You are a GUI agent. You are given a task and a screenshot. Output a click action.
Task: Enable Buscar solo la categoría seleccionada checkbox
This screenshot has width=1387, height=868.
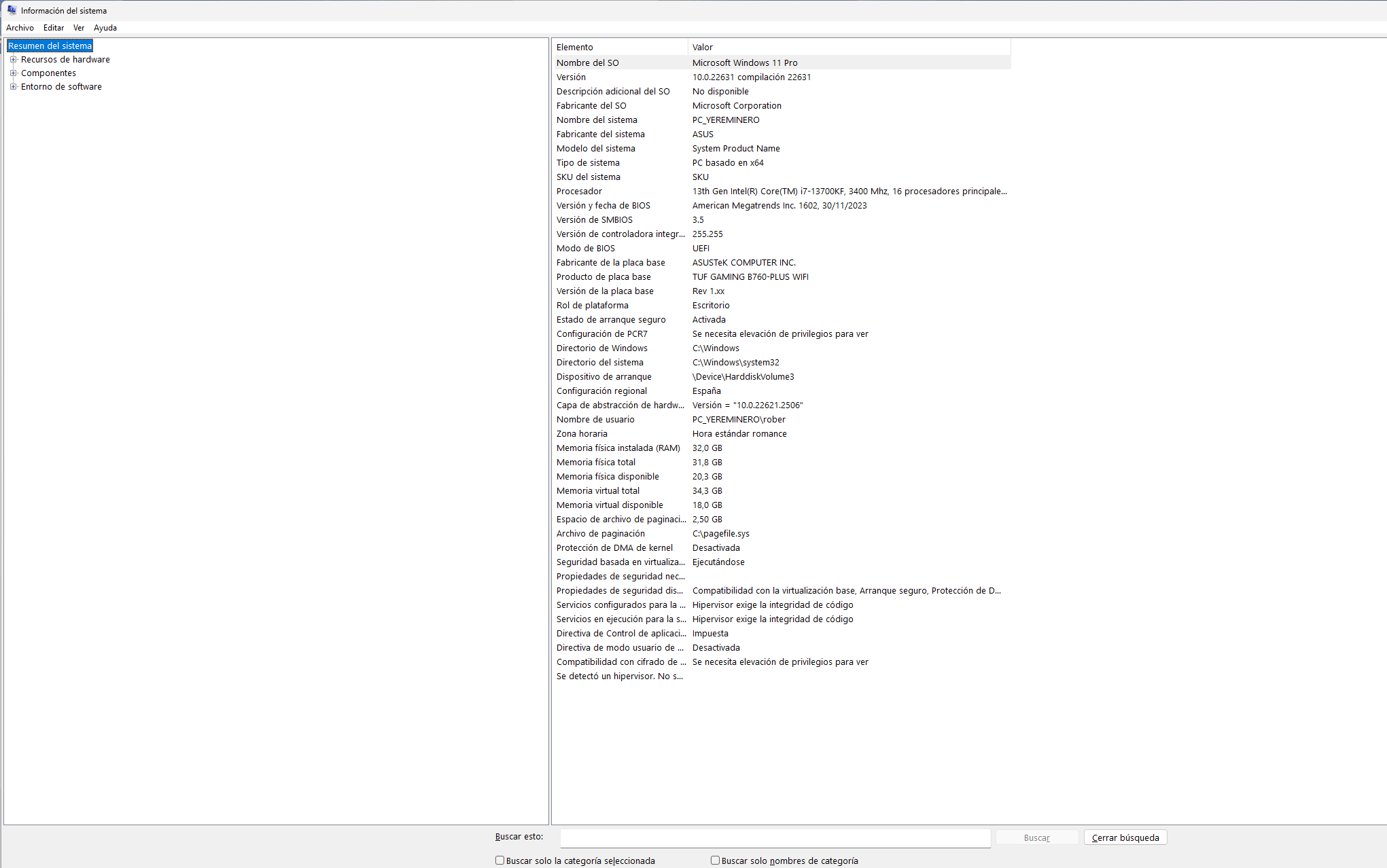tap(500, 861)
